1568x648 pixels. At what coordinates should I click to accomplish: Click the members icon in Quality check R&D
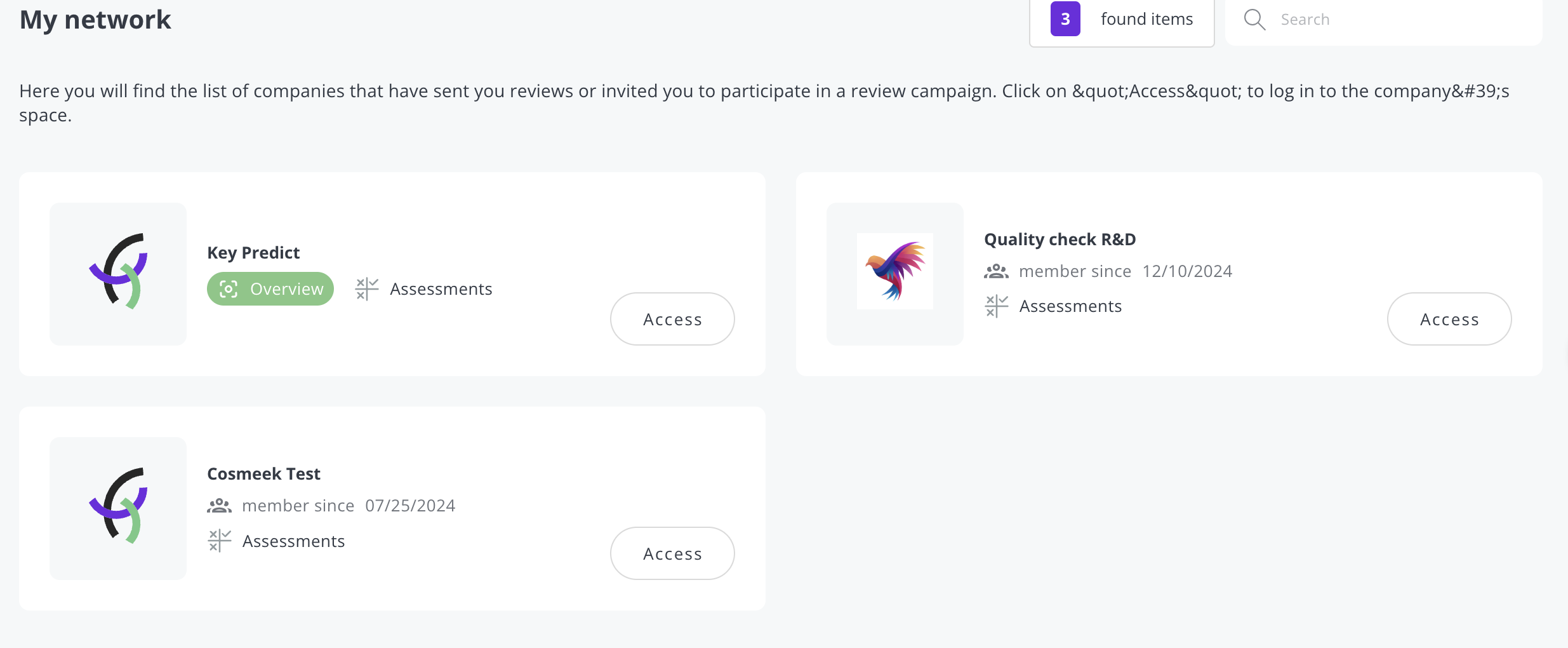pyautogui.click(x=996, y=271)
